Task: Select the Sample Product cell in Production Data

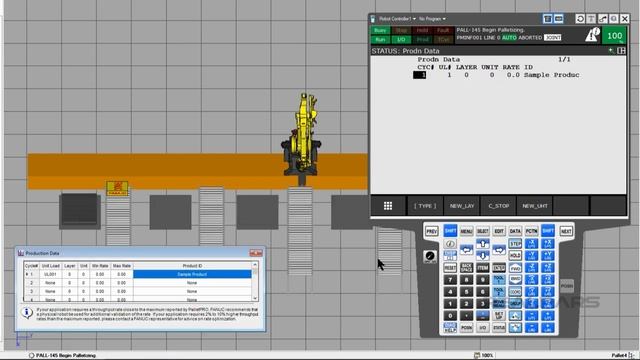Action: pyautogui.click(x=192, y=274)
